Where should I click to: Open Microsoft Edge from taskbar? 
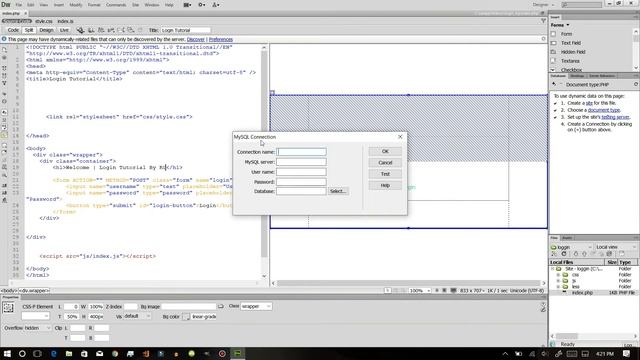coord(53,353)
